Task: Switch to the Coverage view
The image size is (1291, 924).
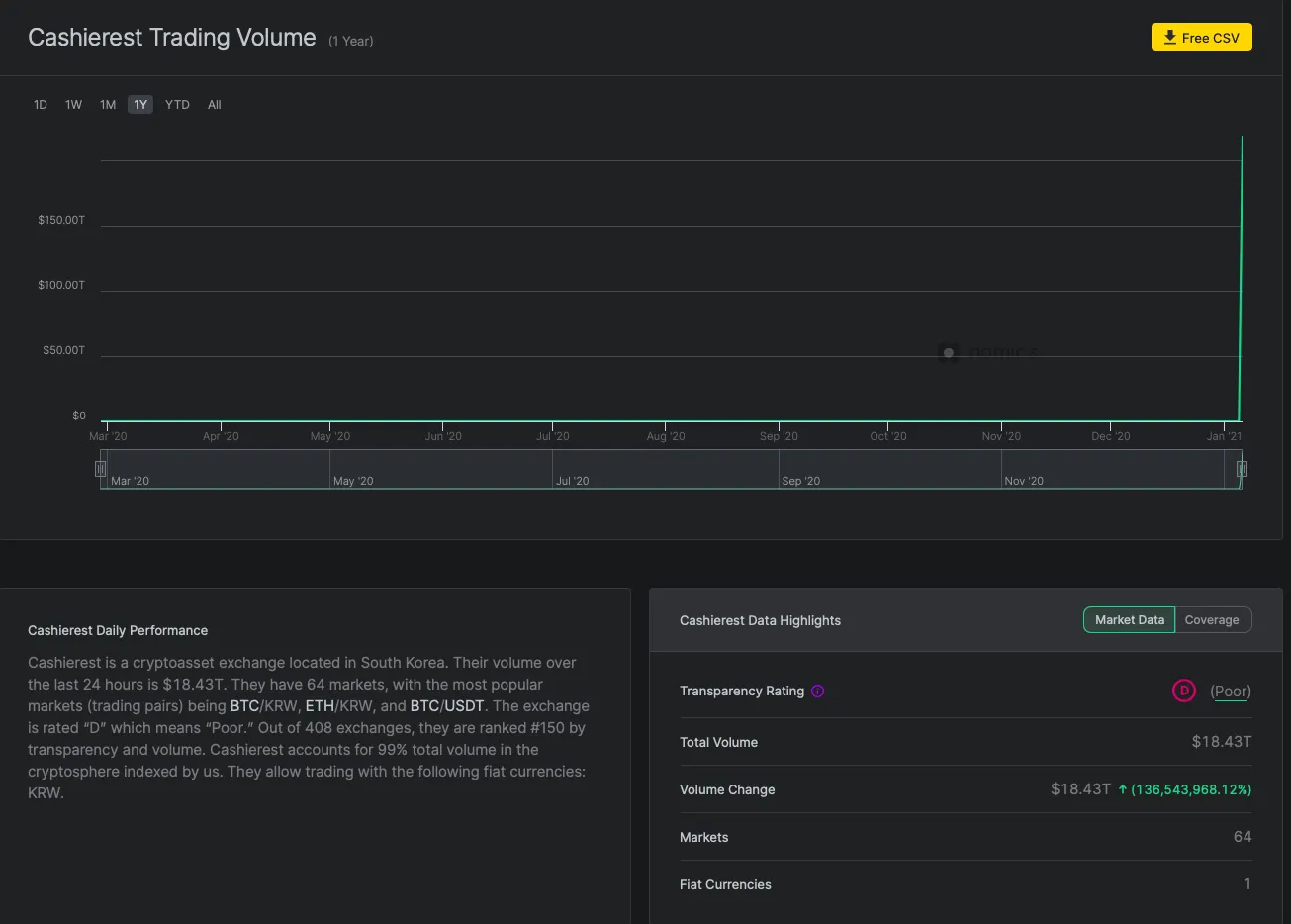Action: pos(1212,620)
